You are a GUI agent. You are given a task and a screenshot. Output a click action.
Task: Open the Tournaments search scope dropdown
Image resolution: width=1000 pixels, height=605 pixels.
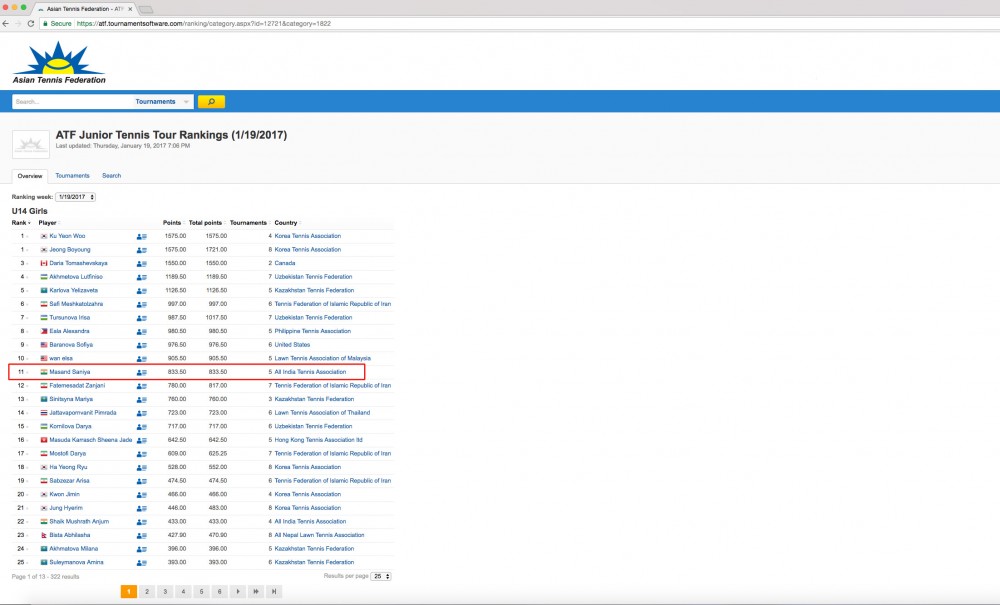tap(163, 101)
